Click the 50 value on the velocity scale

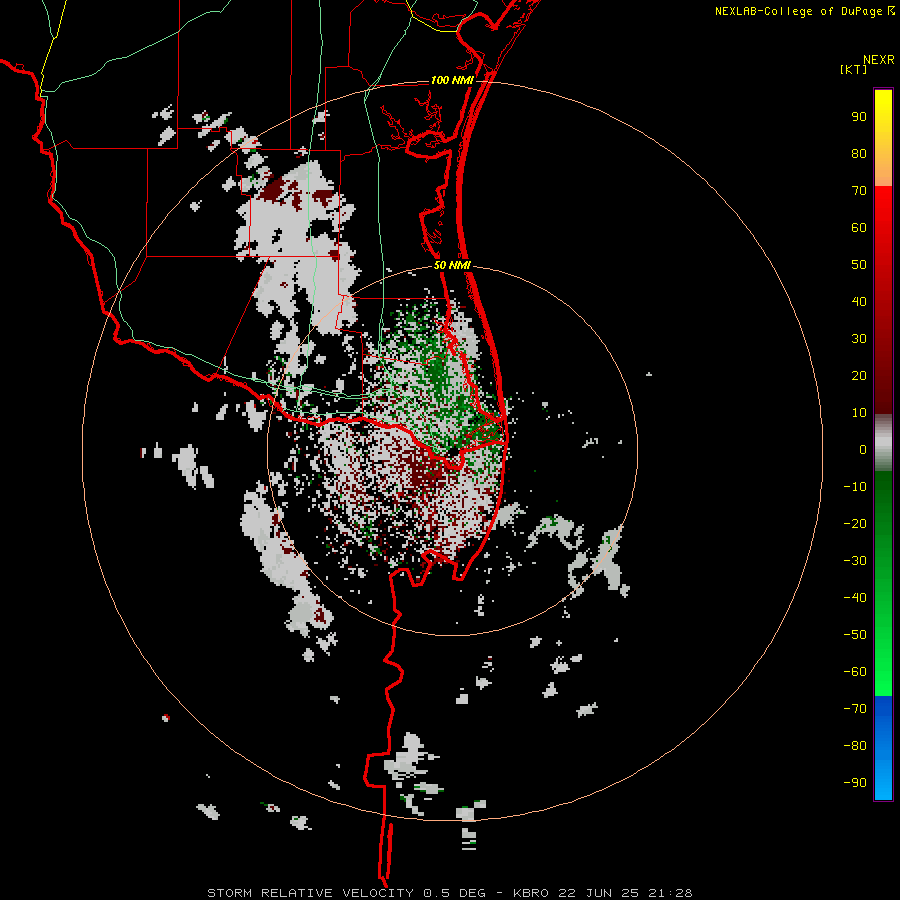click(859, 265)
